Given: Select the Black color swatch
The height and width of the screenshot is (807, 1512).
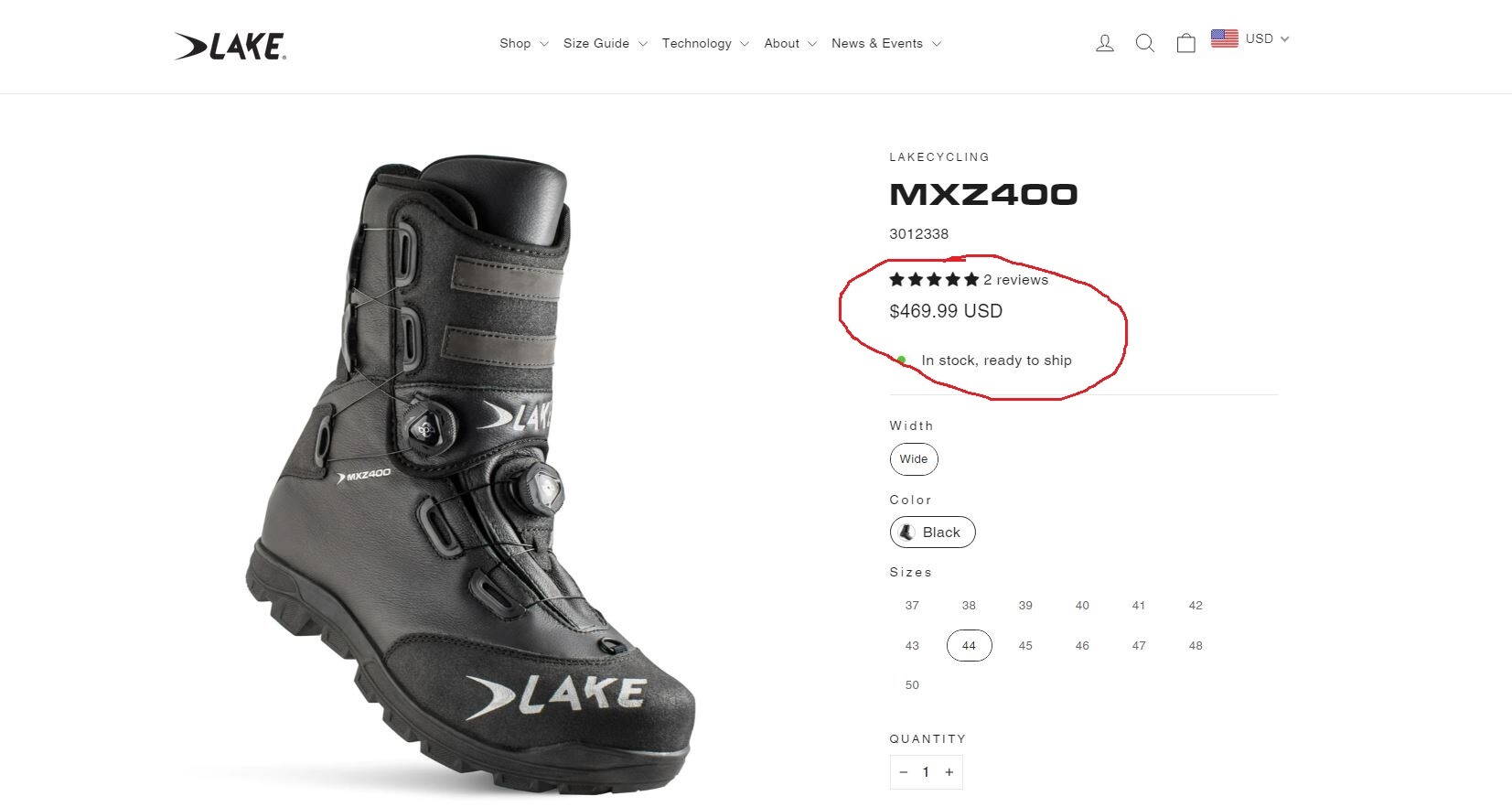Looking at the screenshot, I should pos(932,533).
